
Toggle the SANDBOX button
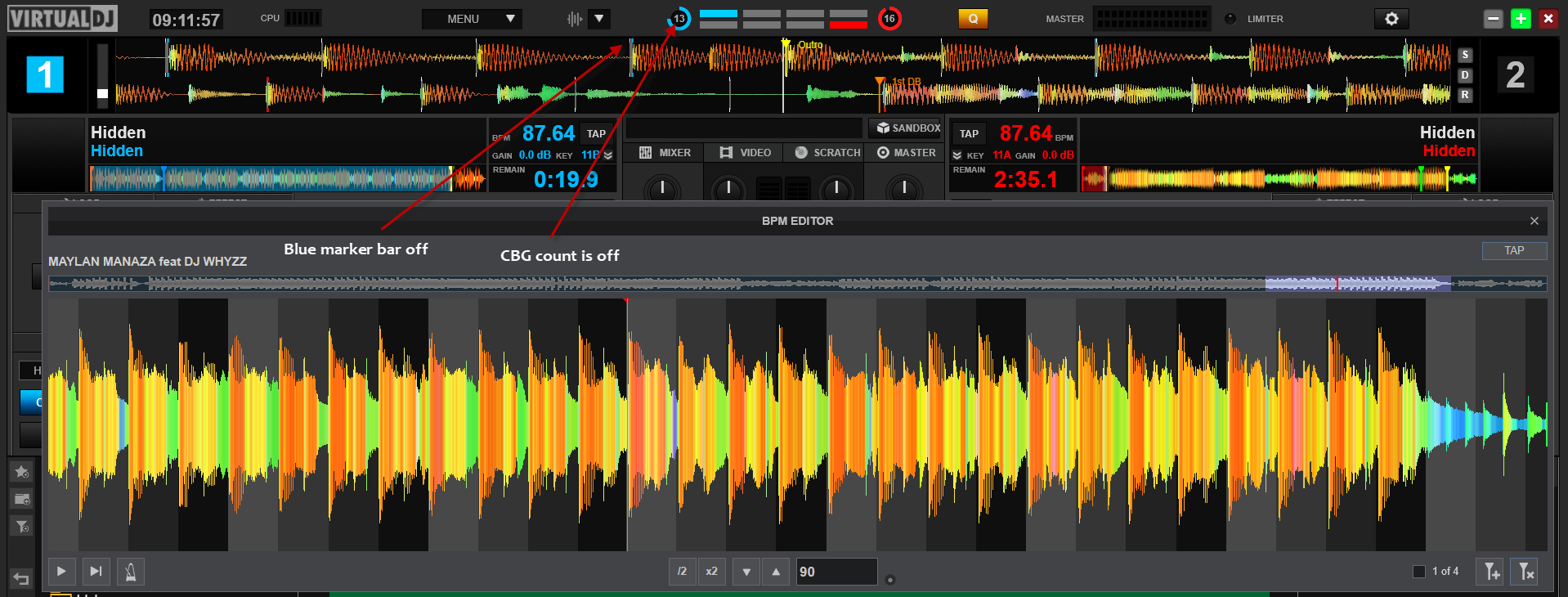click(908, 128)
